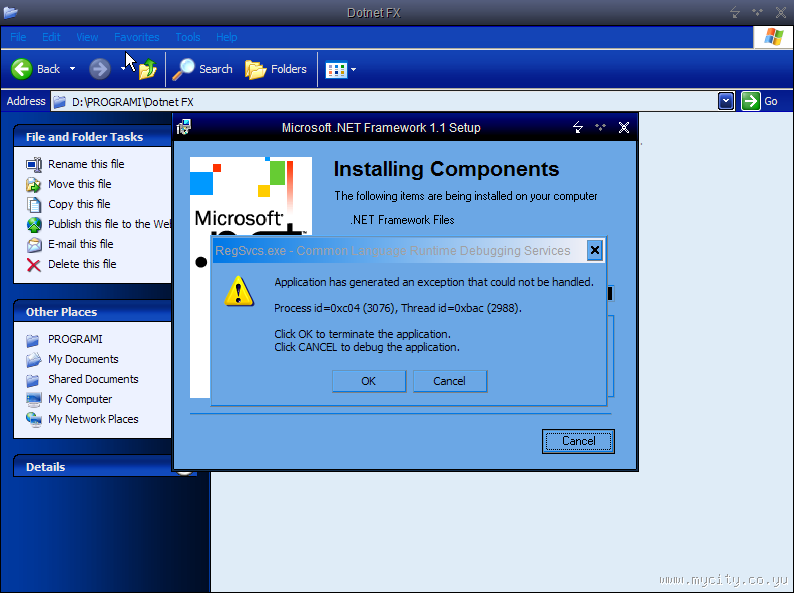Open the File menu
The image size is (794, 593).
18,37
